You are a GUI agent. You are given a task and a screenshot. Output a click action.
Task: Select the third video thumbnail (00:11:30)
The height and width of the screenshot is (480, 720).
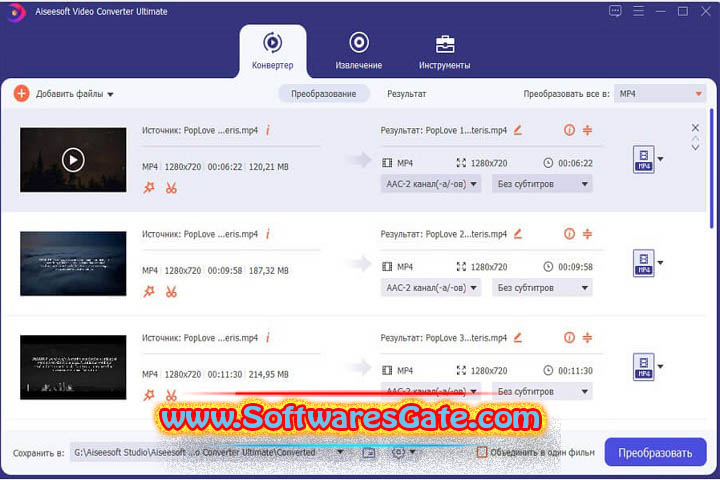(x=73, y=367)
